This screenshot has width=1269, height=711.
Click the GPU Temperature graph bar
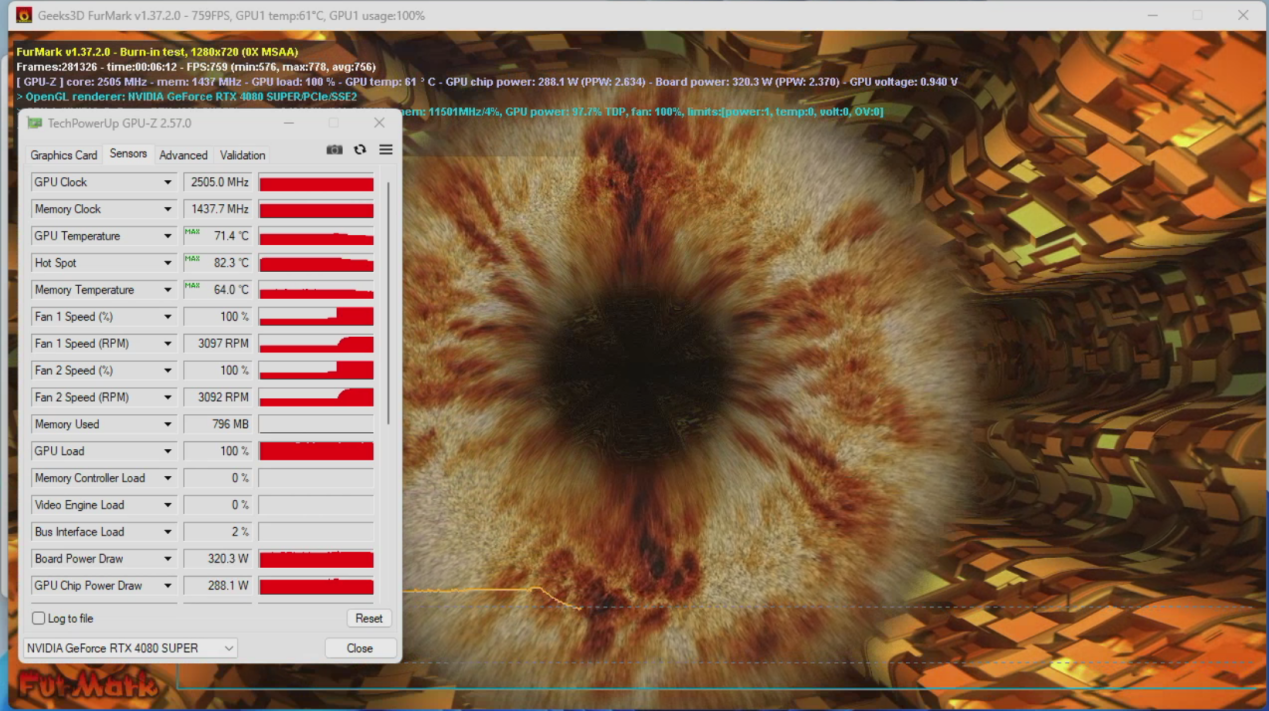pos(316,237)
